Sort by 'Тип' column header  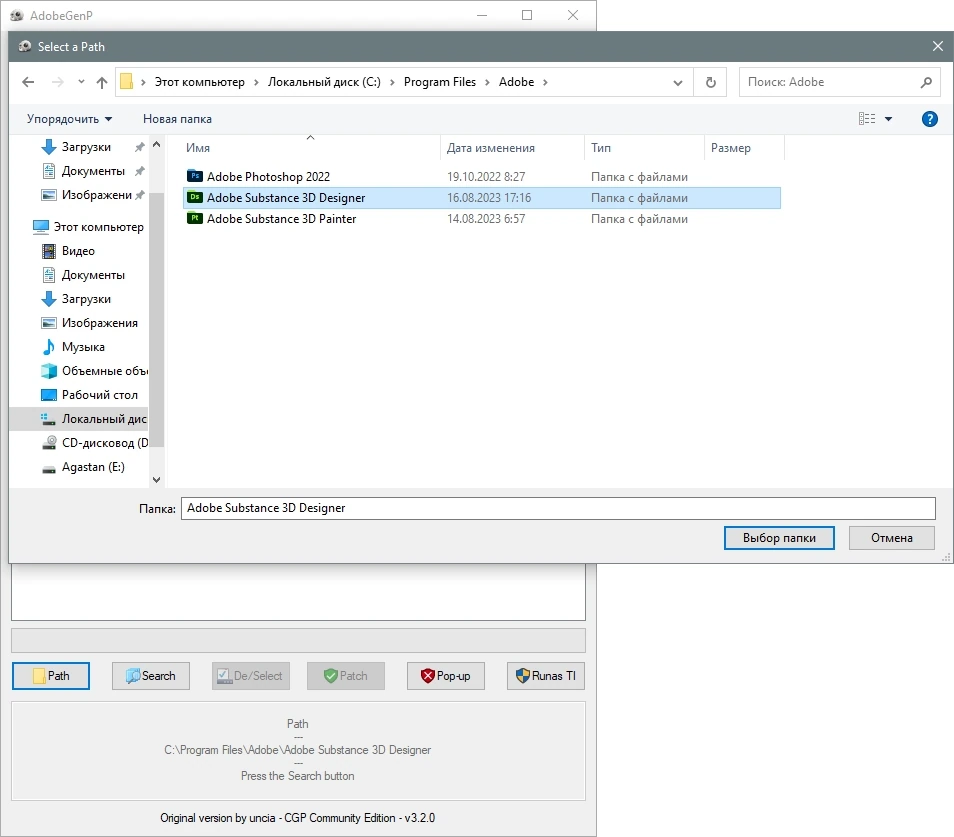pyautogui.click(x=644, y=148)
